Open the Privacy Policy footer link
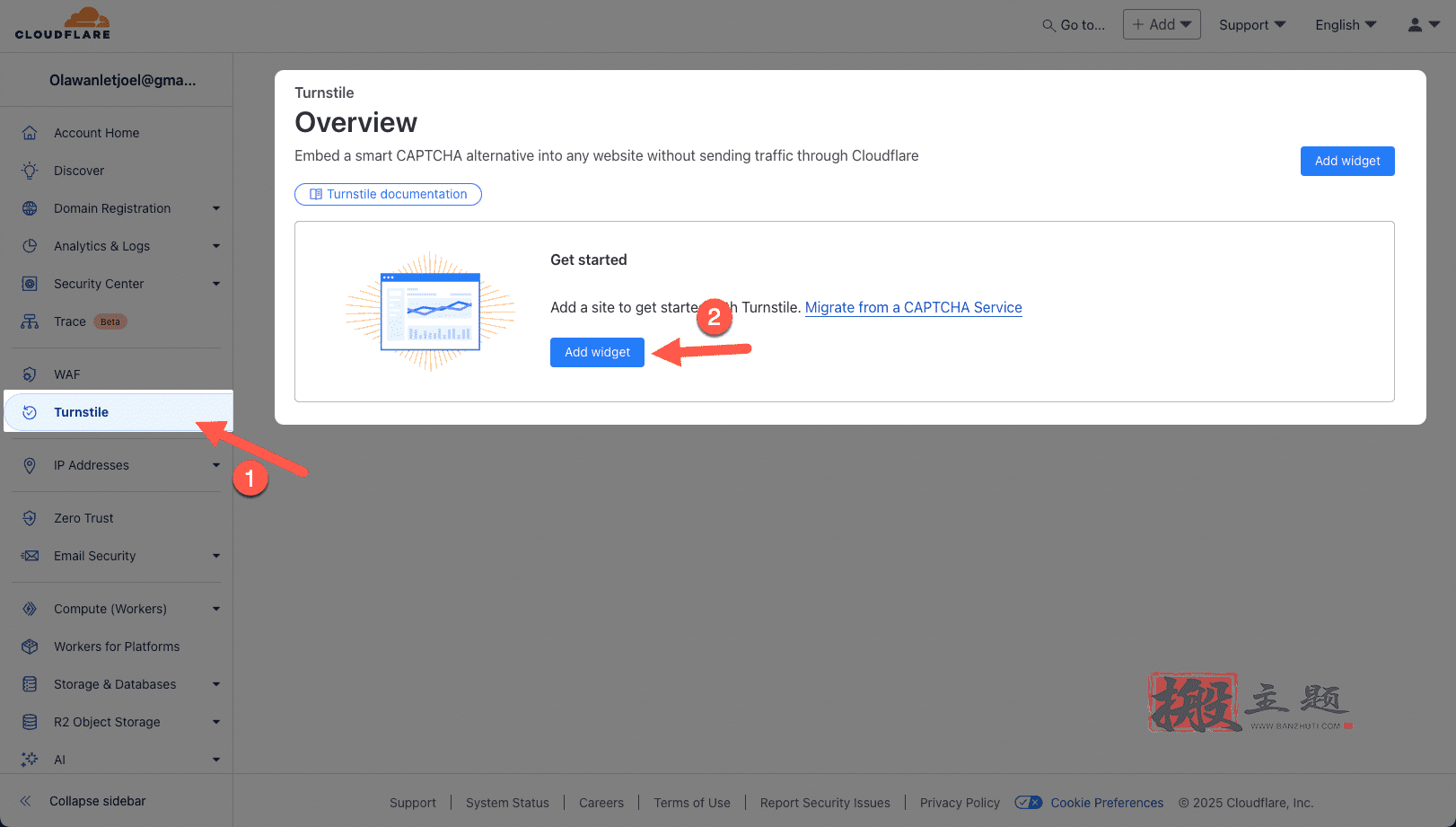Screen dimensions: 1456x827 click(960, 803)
